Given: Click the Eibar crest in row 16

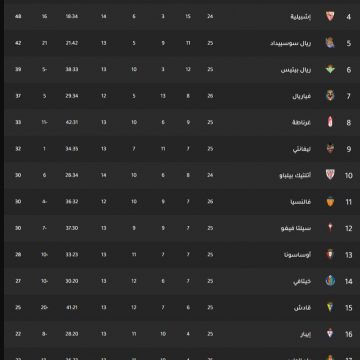Looking at the screenshot, I should click(330, 333).
